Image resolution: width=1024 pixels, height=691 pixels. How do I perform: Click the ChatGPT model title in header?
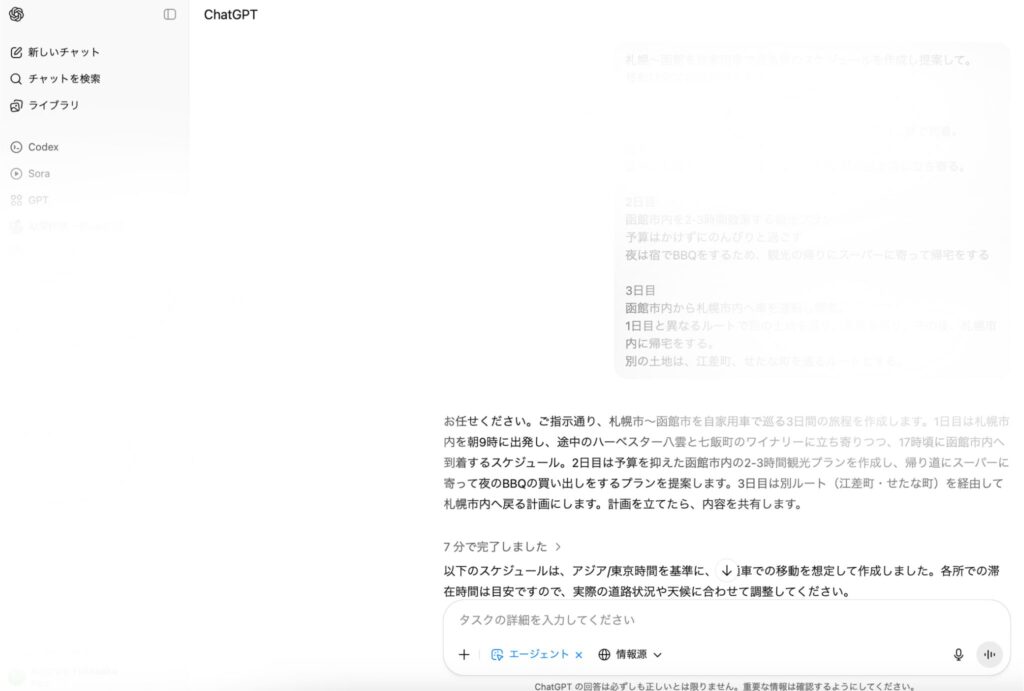tap(231, 15)
